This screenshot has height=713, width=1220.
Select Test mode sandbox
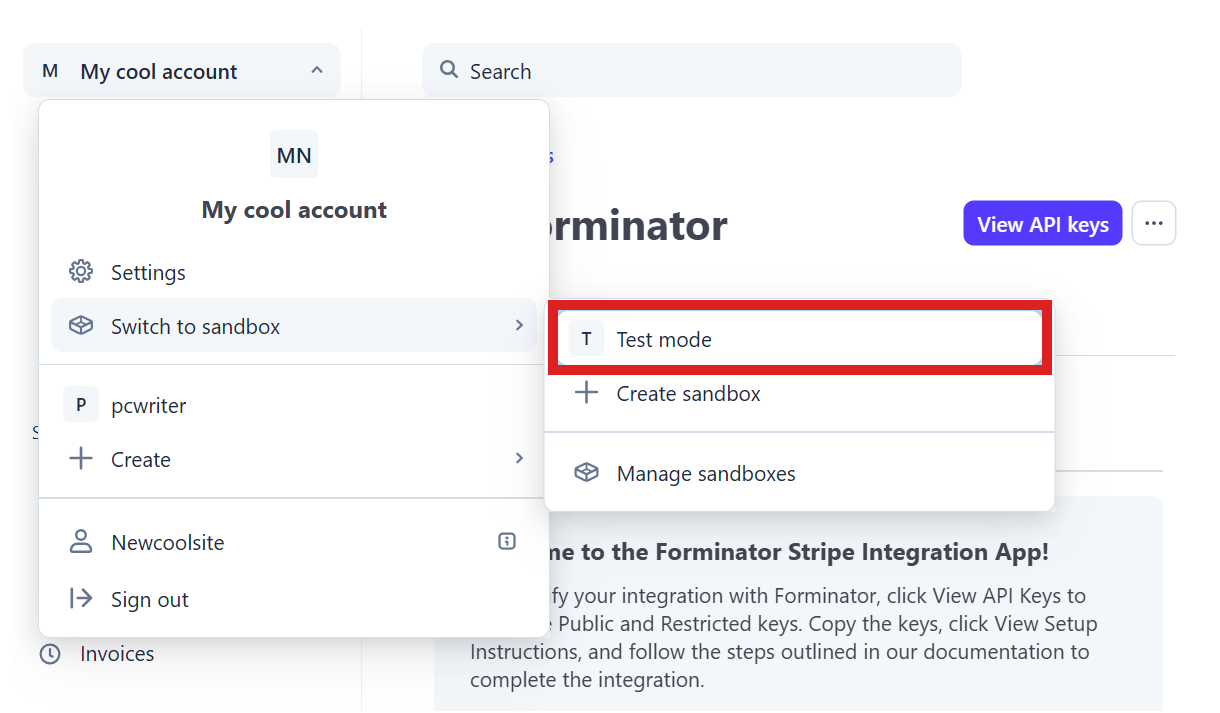click(x=800, y=339)
